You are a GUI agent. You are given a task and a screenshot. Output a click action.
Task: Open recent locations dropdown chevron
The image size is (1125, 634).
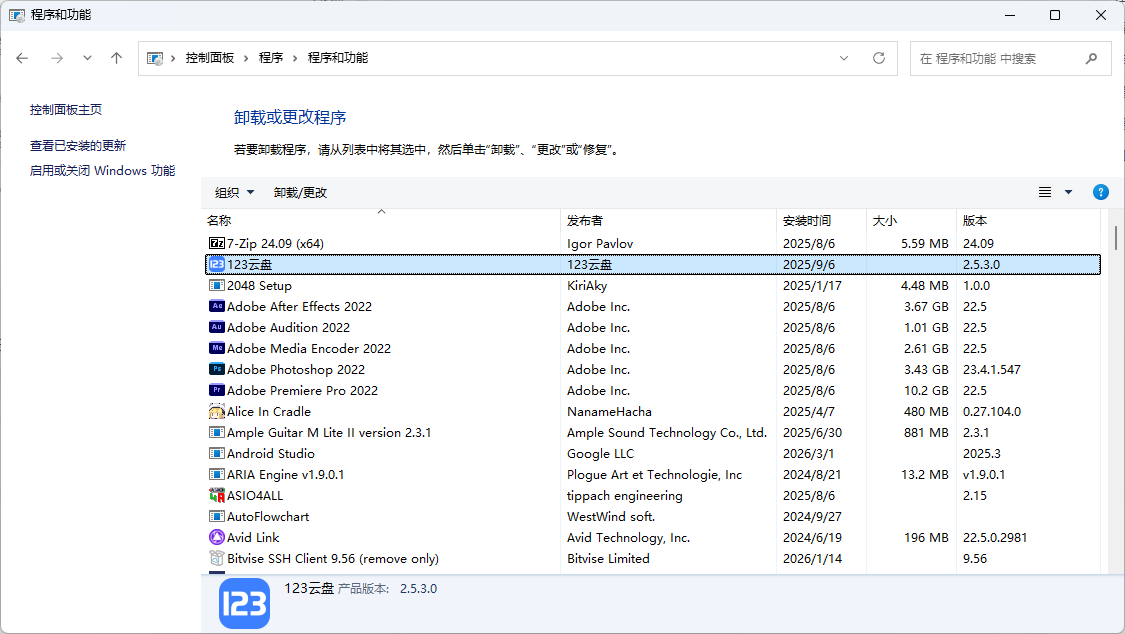coord(88,58)
